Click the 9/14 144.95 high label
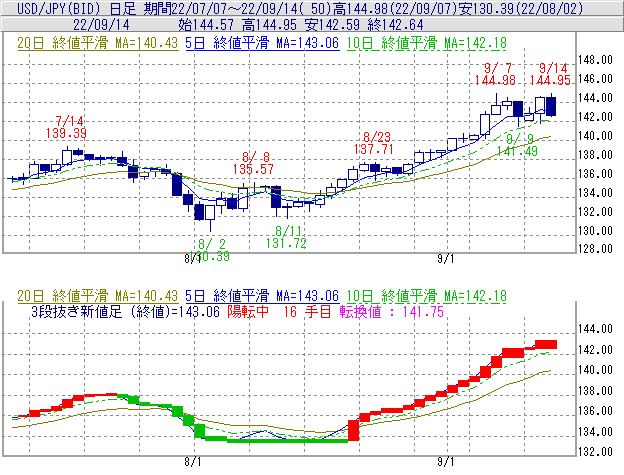This screenshot has height=475, width=624. pos(550,74)
